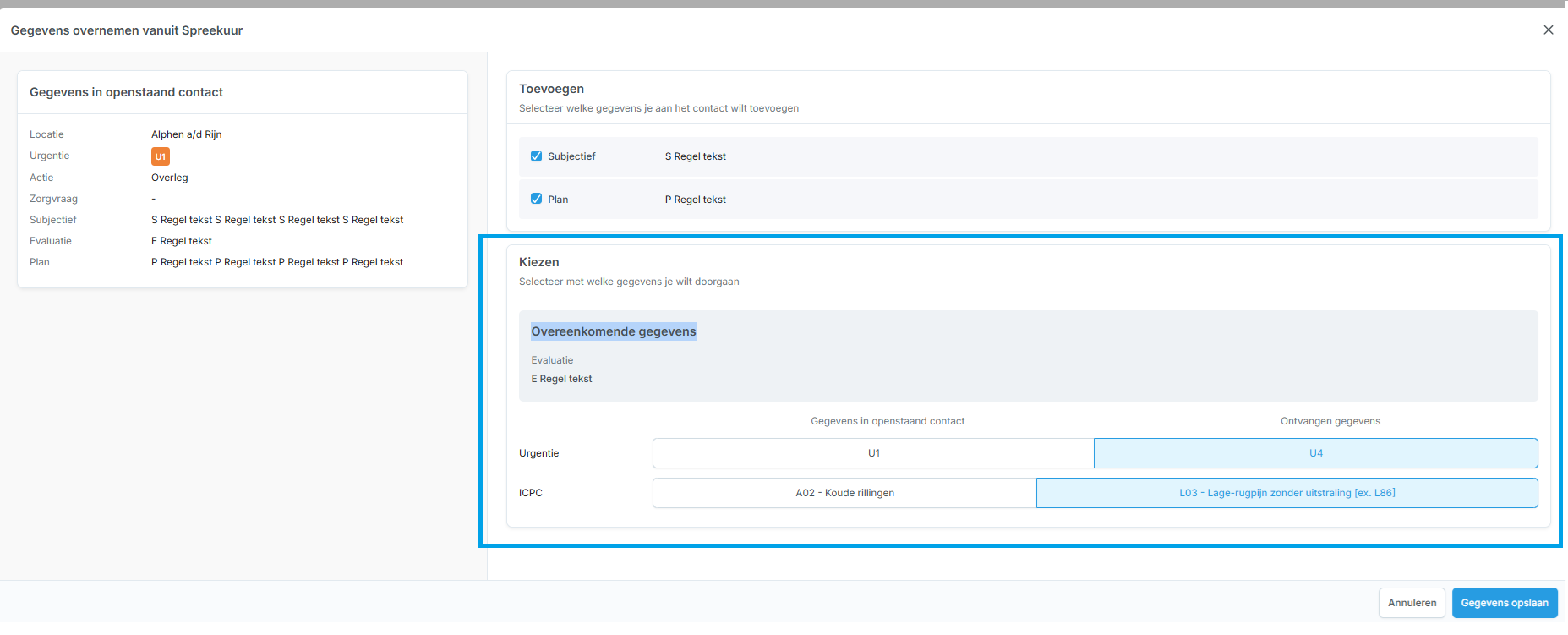This screenshot has width=1568, height=635.
Task: Click the Evaluatie label in left panel
Action: click(x=51, y=241)
